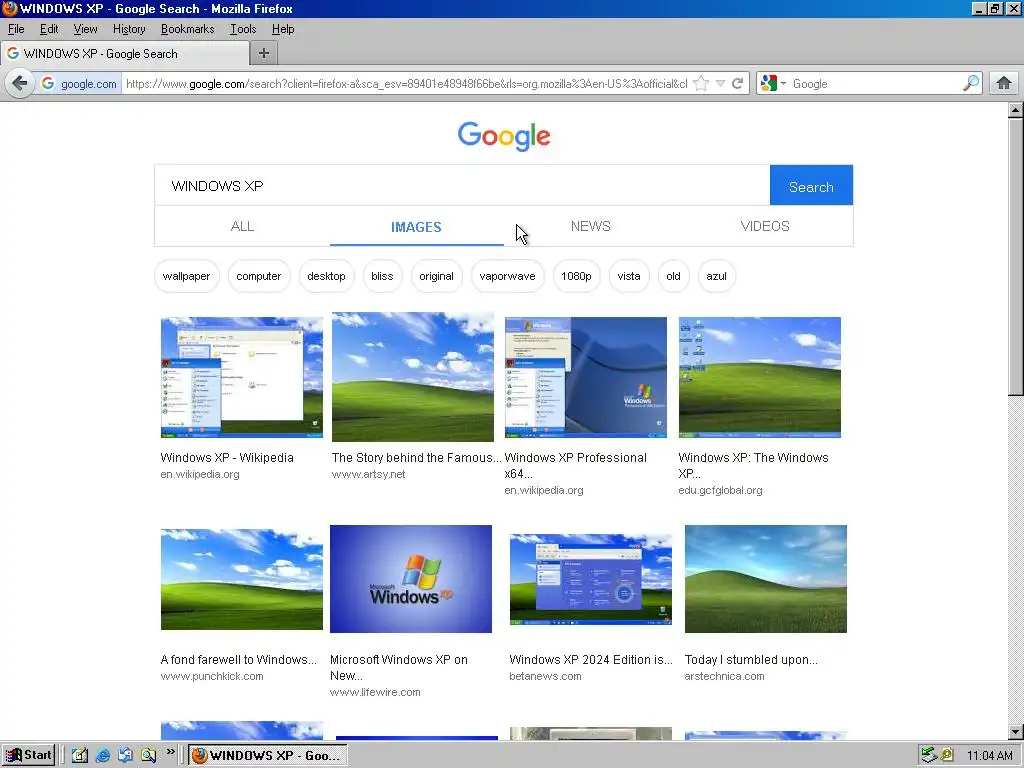Open the betanews.com Windows XP 2024 thumbnail
The image size is (1024, 768).
coord(591,580)
